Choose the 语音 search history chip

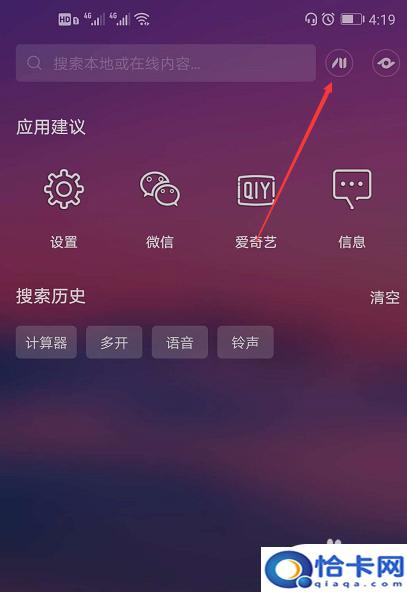tap(180, 342)
